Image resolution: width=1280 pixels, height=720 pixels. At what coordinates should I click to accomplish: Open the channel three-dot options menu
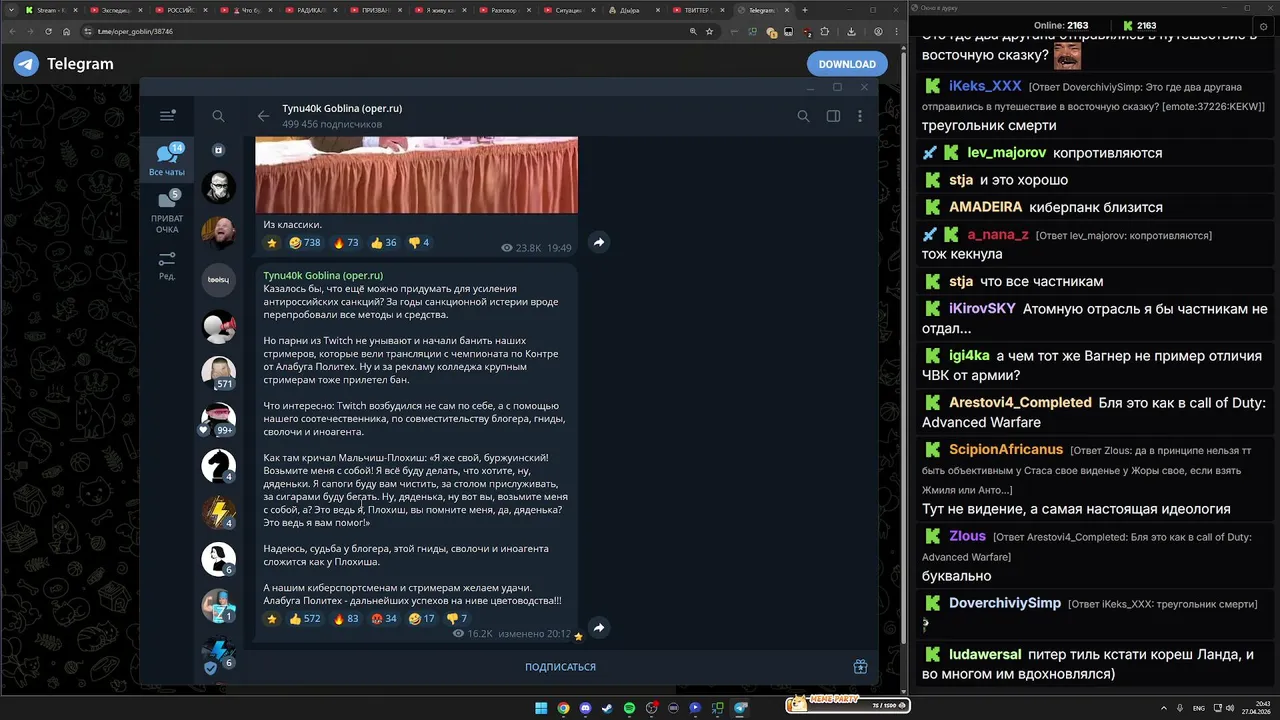[x=860, y=116]
